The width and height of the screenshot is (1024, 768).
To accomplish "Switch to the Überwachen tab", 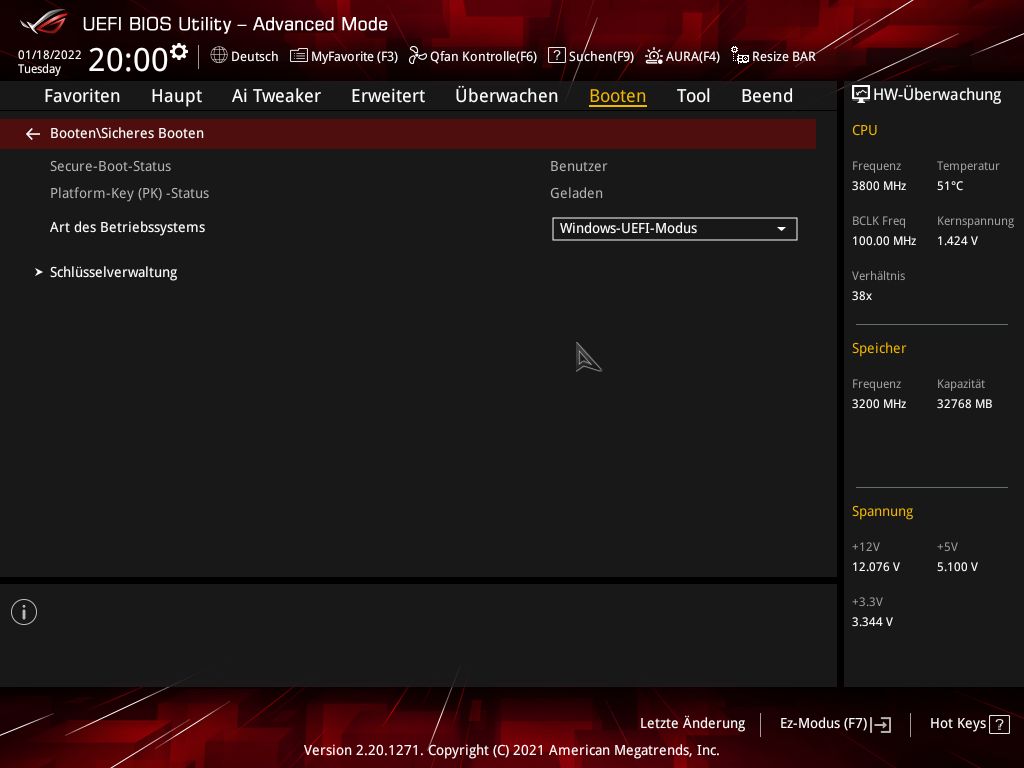I will pyautogui.click(x=507, y=96).
